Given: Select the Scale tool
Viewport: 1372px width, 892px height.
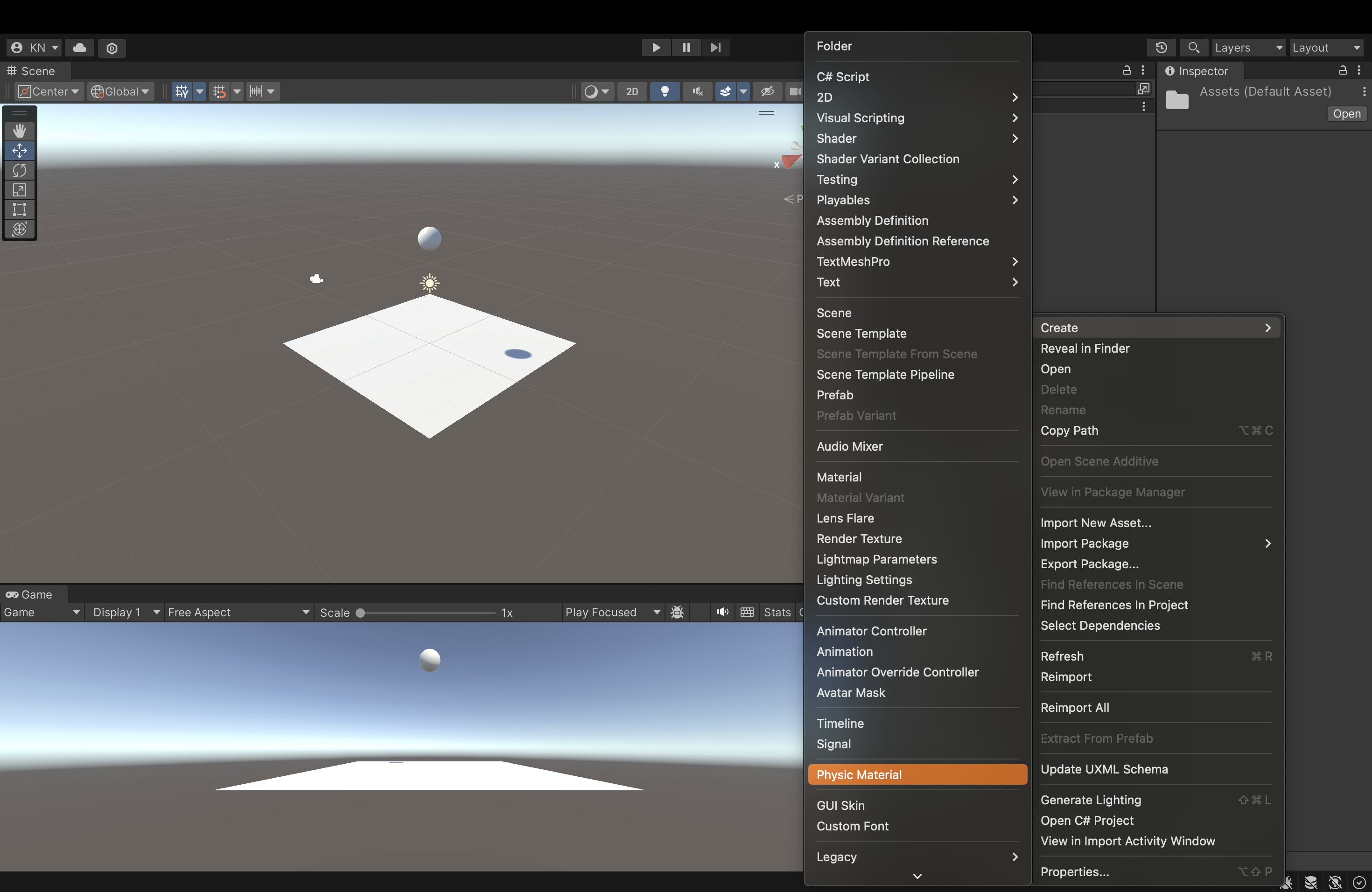Looking at the screenshot, I should [x=19, y=189].
